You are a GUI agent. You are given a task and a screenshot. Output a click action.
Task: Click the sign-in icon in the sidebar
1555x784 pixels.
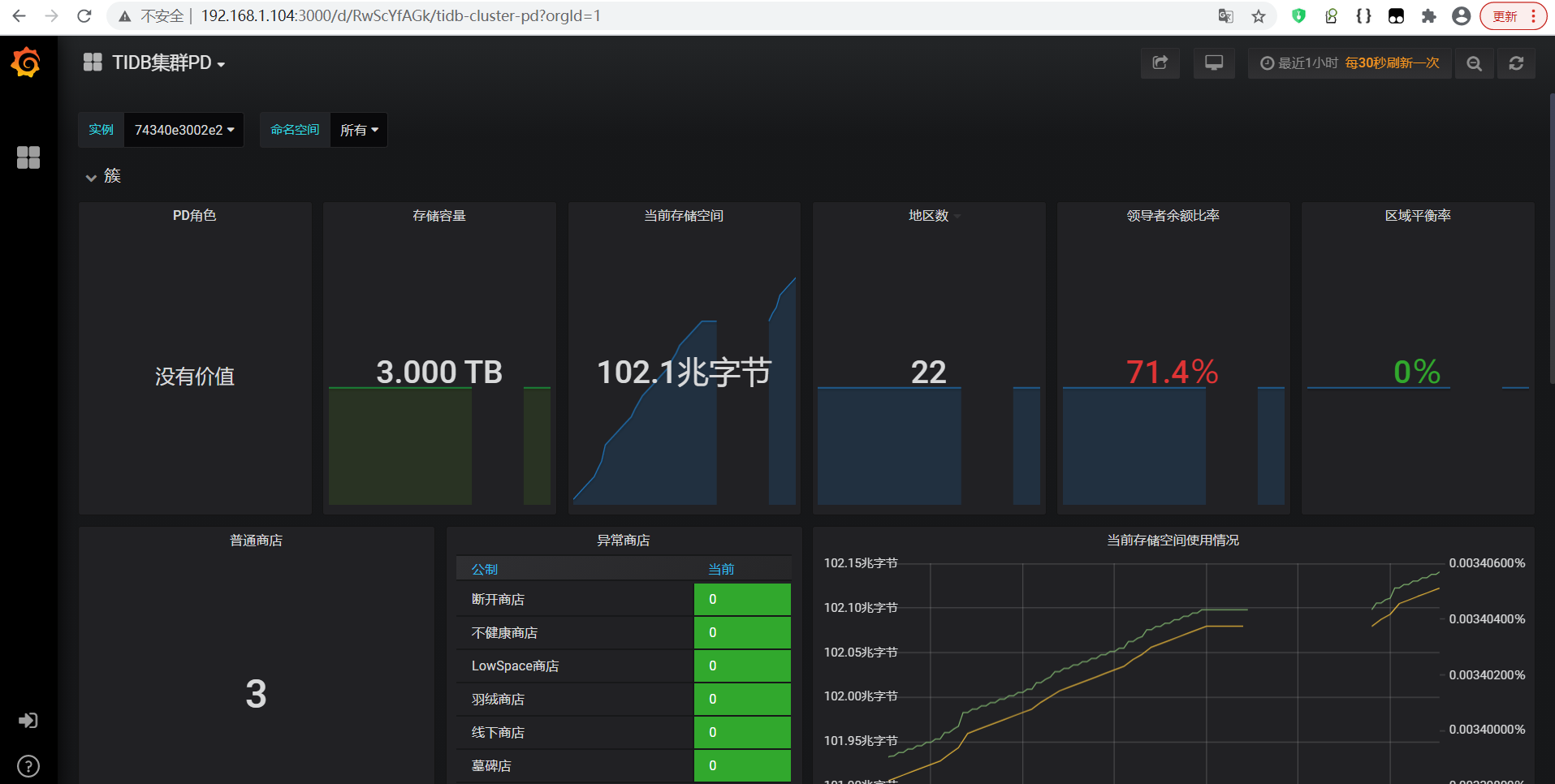click(x=28, y=720)
